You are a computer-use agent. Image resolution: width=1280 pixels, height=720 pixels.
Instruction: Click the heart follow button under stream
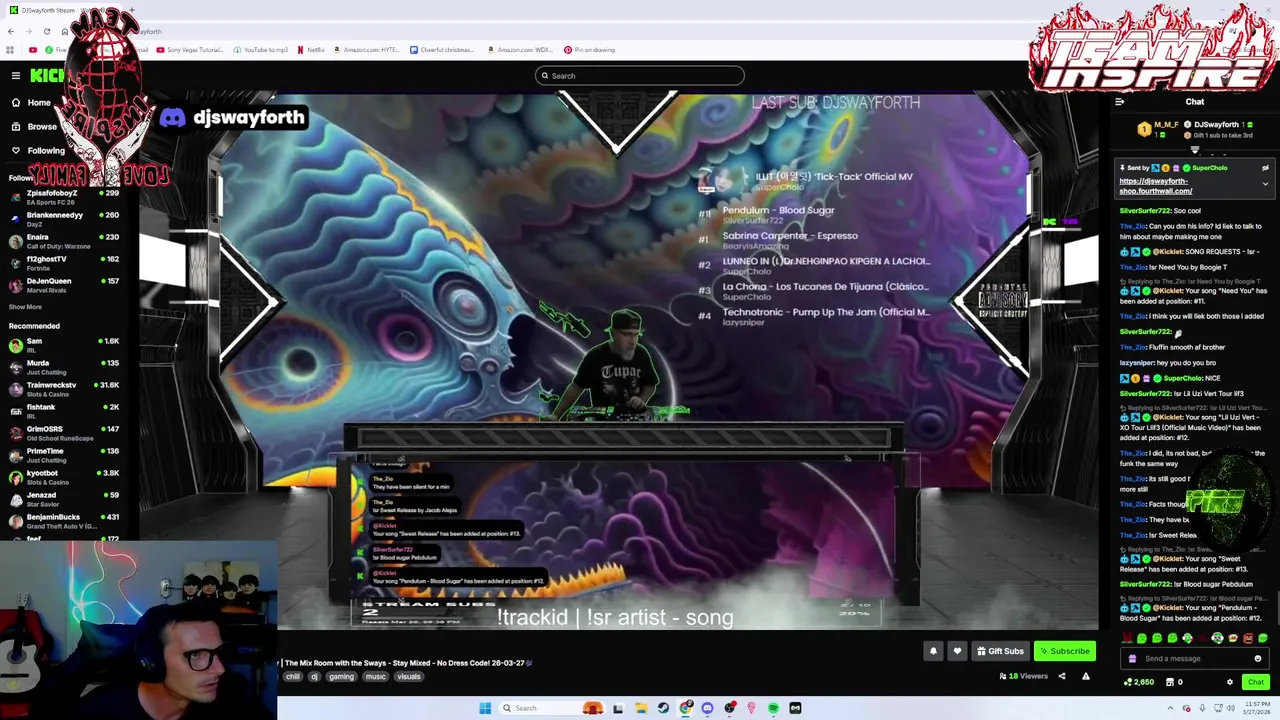point(957,651)
